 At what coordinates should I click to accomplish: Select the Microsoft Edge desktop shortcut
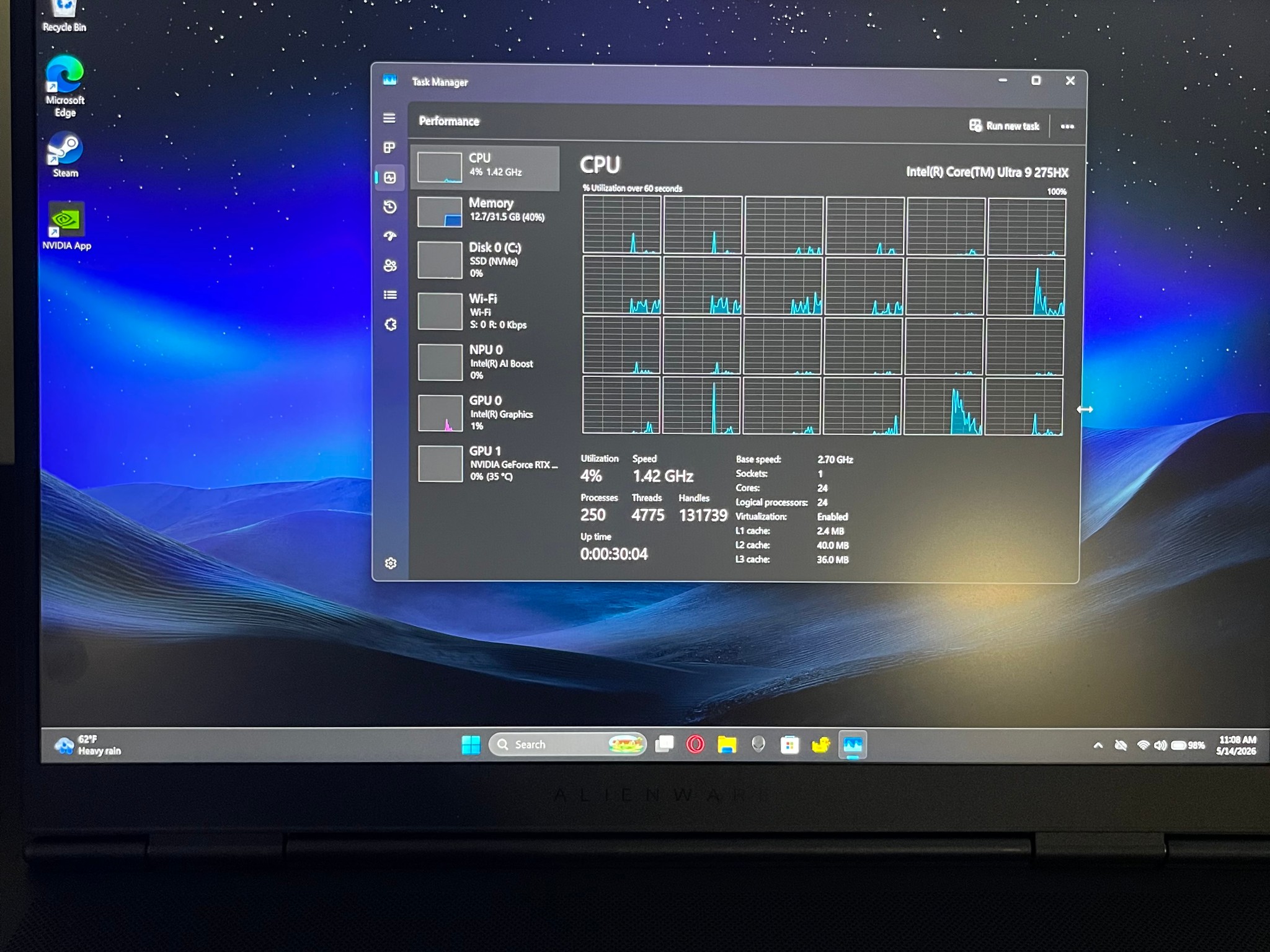coord(64,86)
